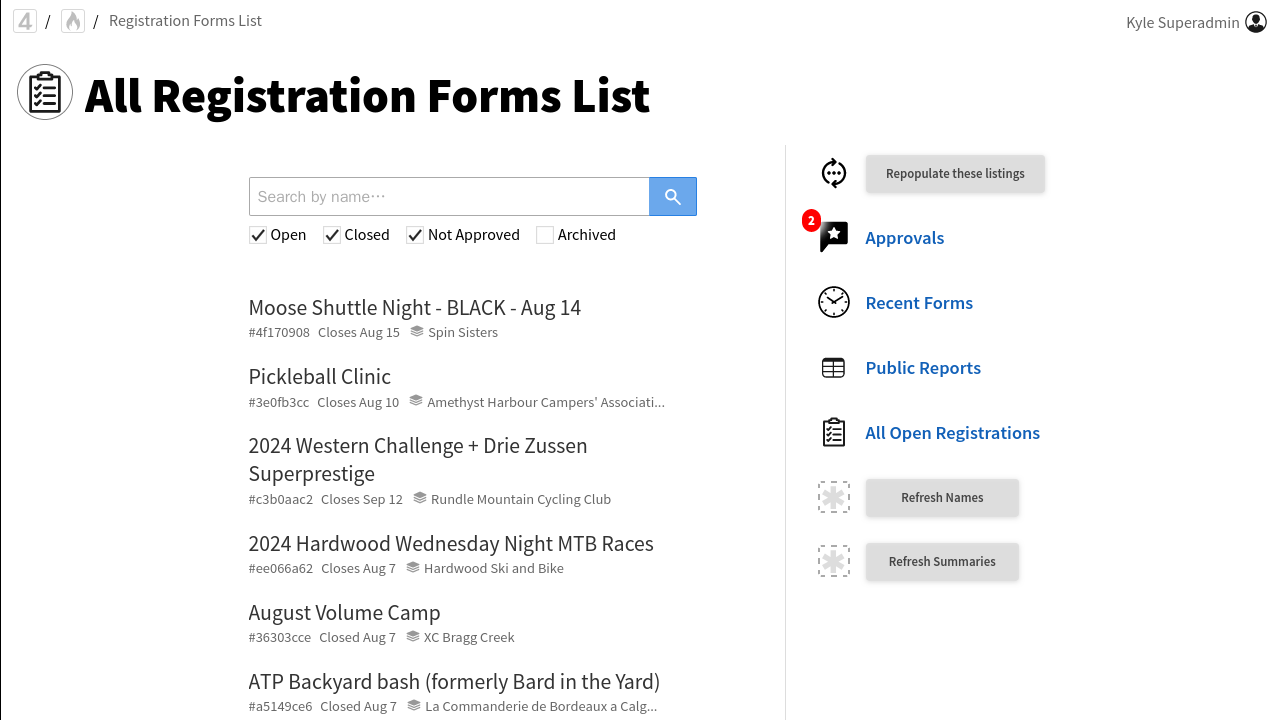The width and height of the screenshot is (1280, 720).
Task: Focus the Search by name field
Action: pyautogui.click(x=449, y=197)
